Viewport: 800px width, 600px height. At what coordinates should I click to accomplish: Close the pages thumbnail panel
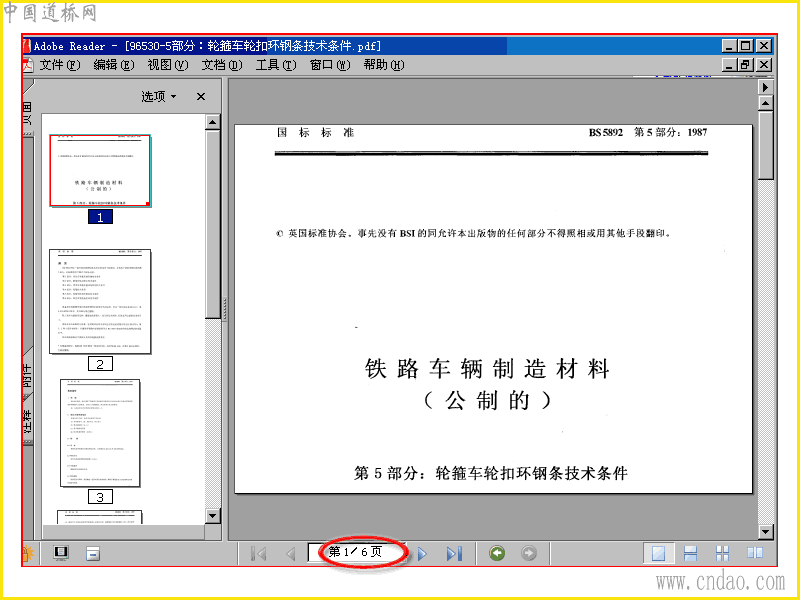[201, 96]
